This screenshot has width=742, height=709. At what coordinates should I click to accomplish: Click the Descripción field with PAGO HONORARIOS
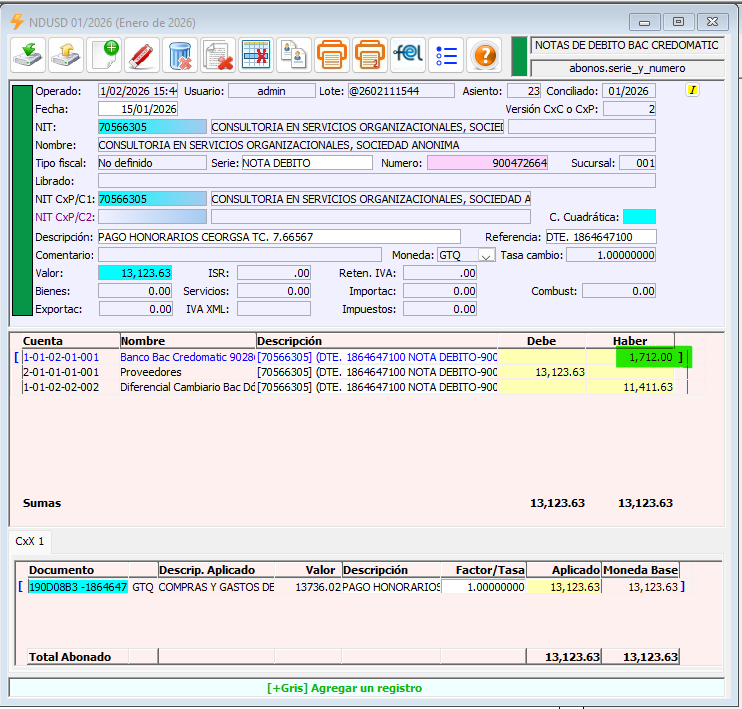click(278, 237)
